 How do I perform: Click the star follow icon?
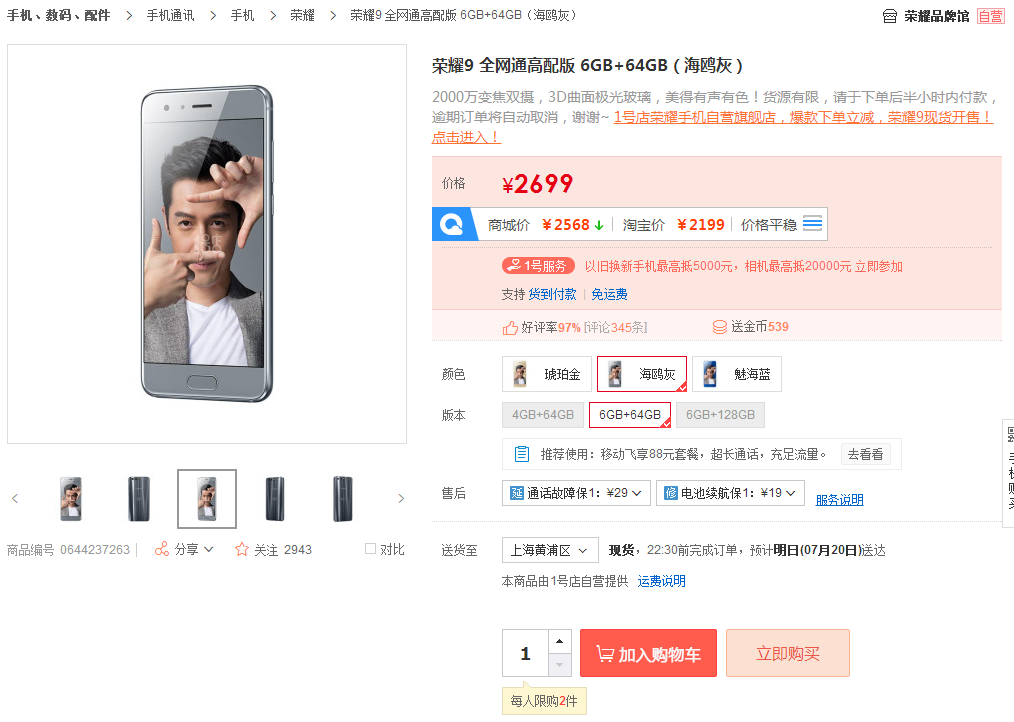point(241,549)
